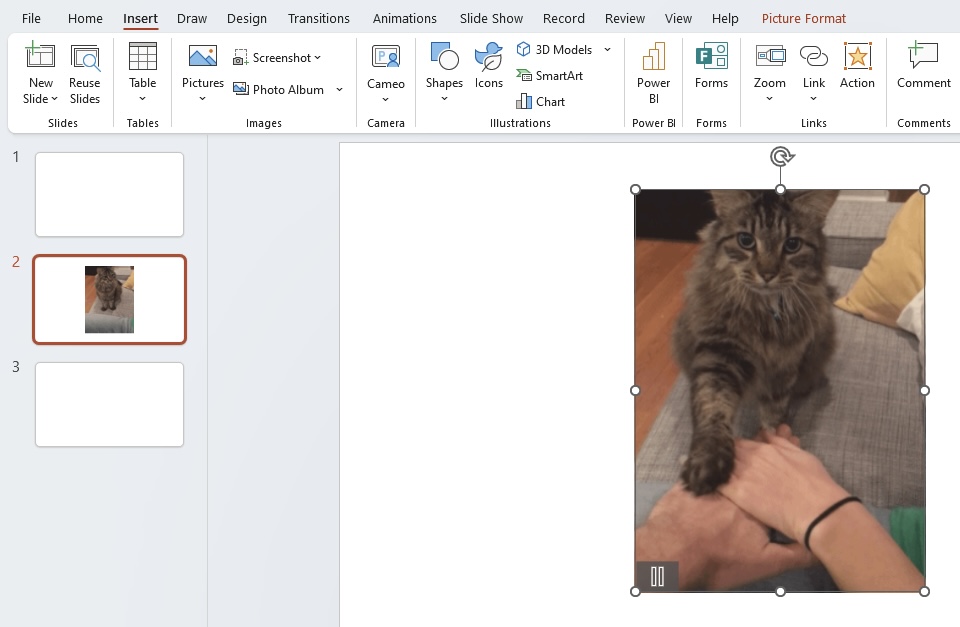This screenshot has width=960, height=627.
Task: Add an Action to the picture
Action: [x=857, y=66]
